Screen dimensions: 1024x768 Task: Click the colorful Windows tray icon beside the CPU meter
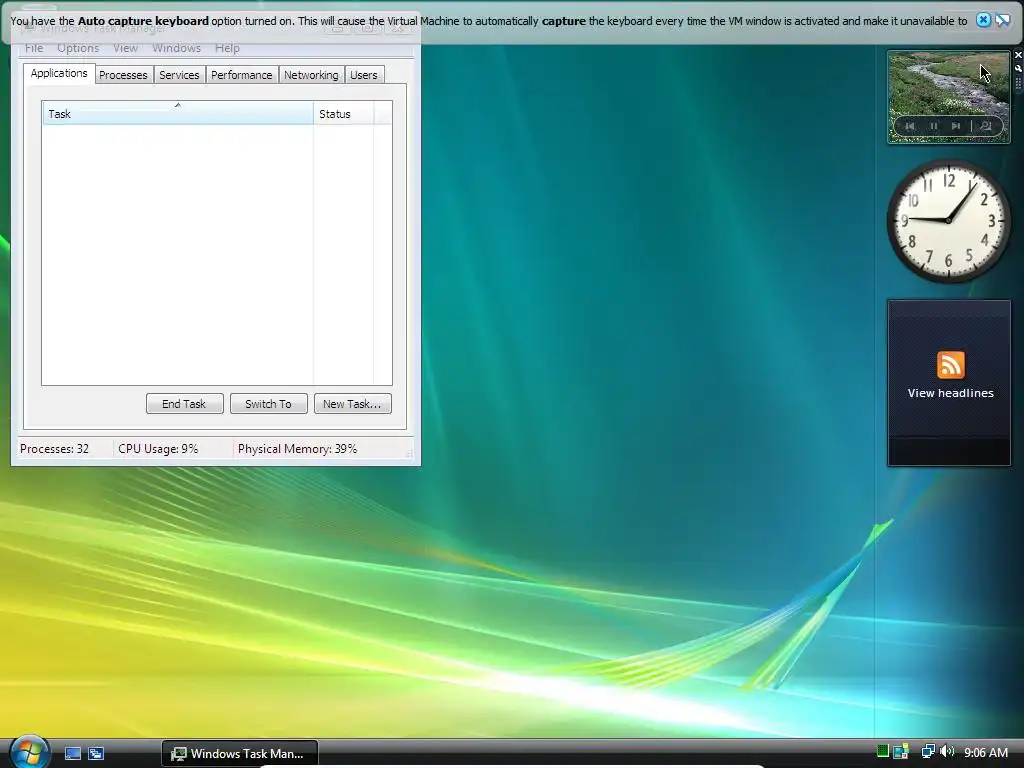pos(901,752)
